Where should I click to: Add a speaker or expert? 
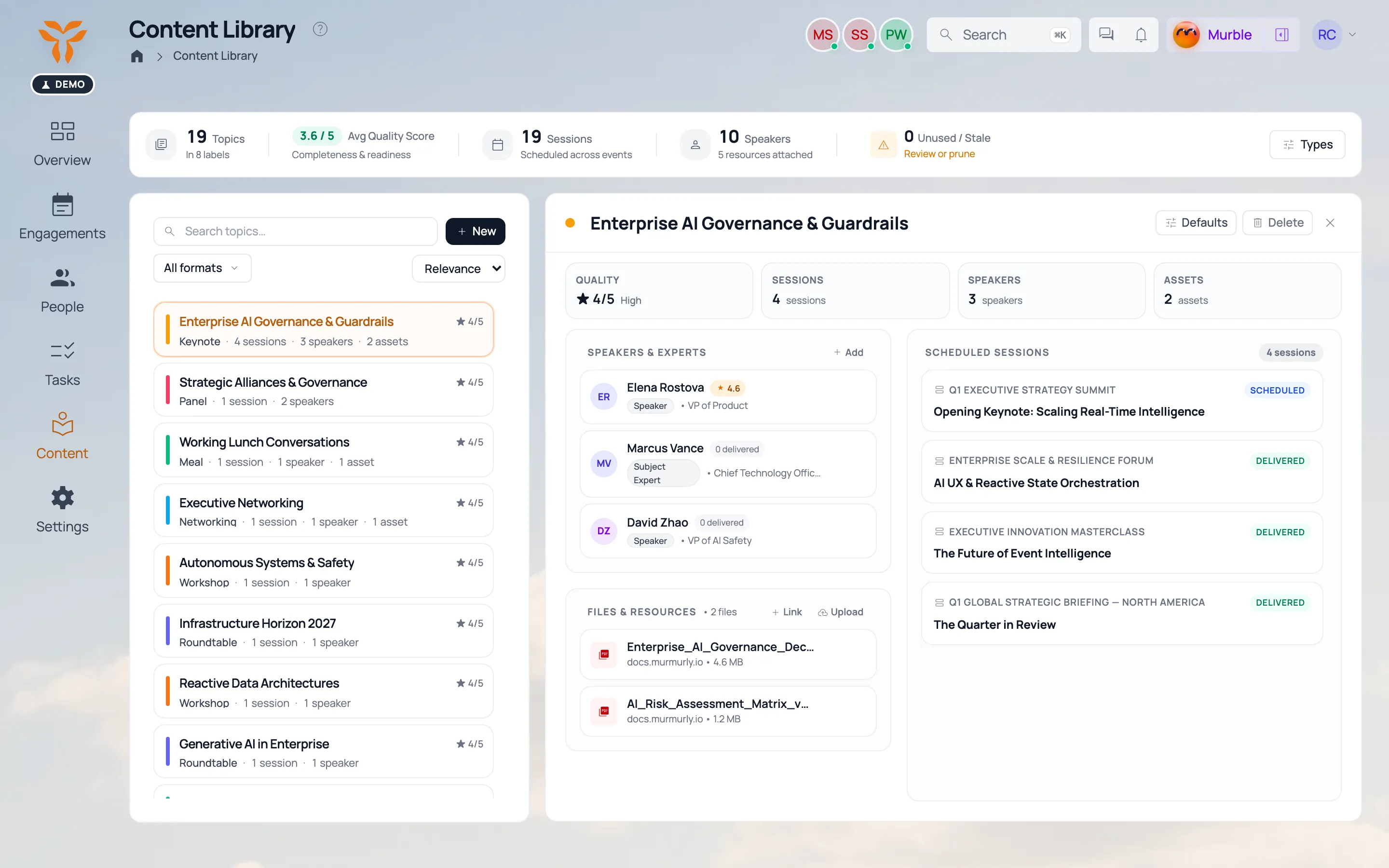pos(848,353)
